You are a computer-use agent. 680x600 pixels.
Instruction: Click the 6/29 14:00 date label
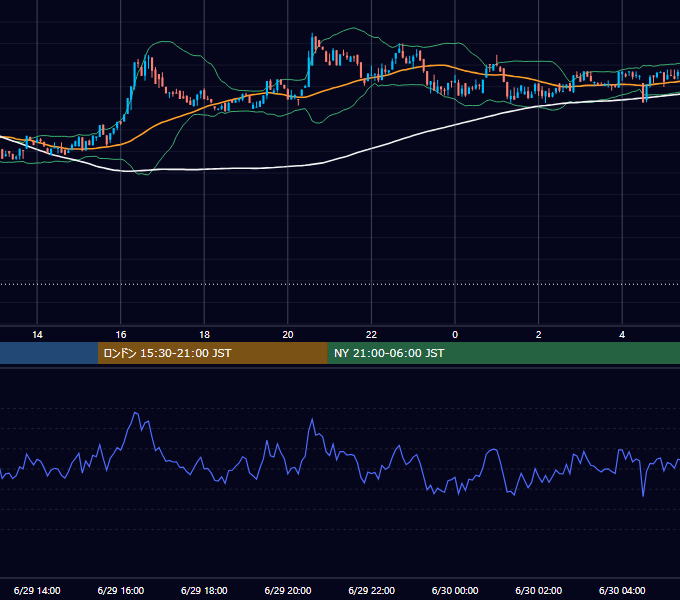(x=37, y=590)
